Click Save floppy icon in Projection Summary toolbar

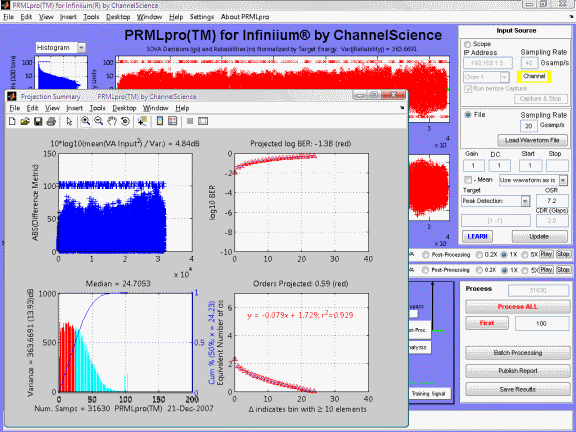[38, 121]
